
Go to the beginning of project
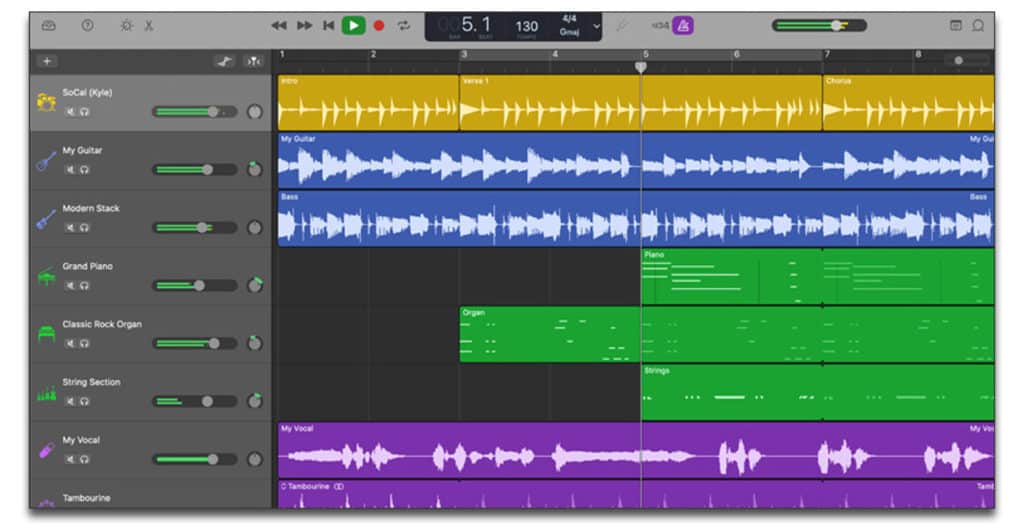tap(328, 25)
